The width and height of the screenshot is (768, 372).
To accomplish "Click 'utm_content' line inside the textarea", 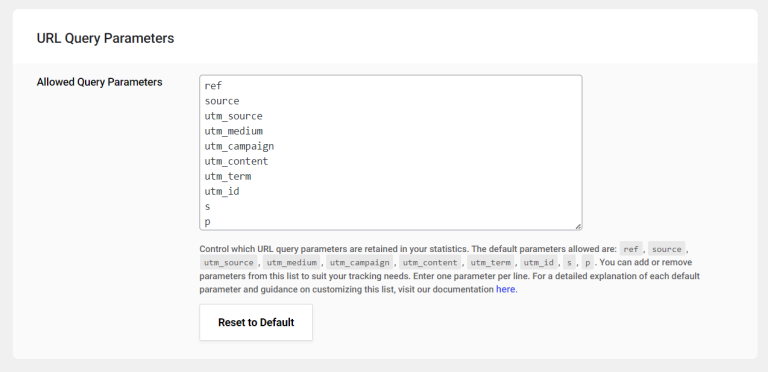I will [x=237, y=161].
